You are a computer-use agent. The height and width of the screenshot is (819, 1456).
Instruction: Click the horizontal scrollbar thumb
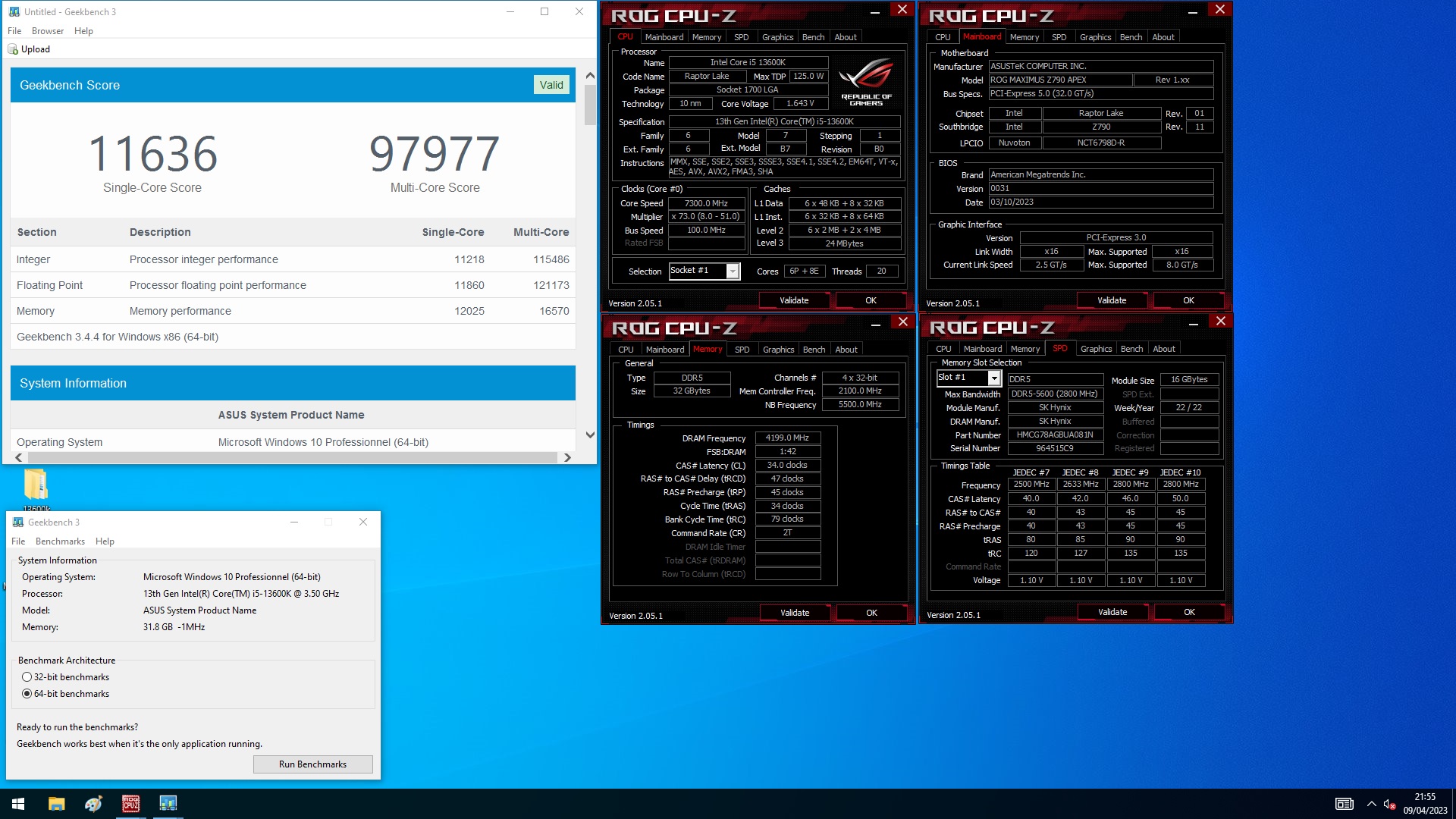(292, 458)
